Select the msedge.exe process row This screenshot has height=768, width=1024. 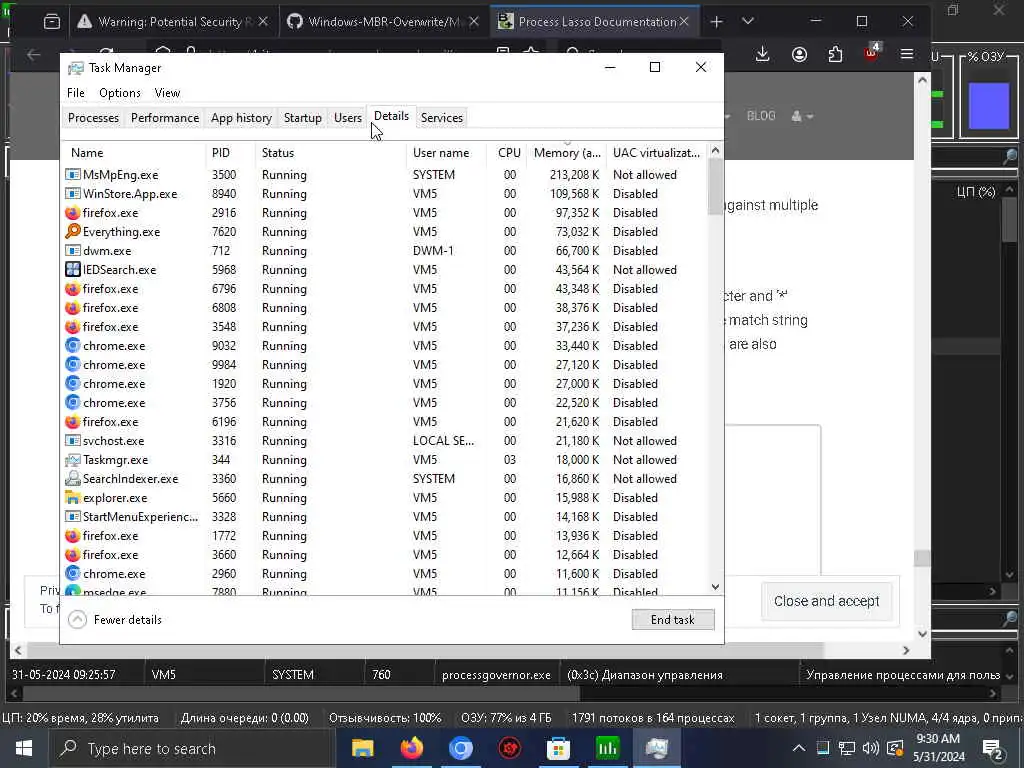click(x=385, y=591)
